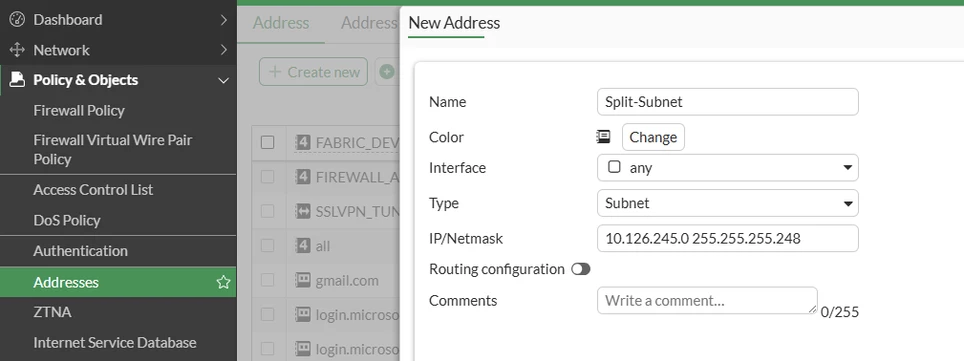Check the gmail.com row checkbox
This screenshot has height=361, width=964.
coord(267,280)
